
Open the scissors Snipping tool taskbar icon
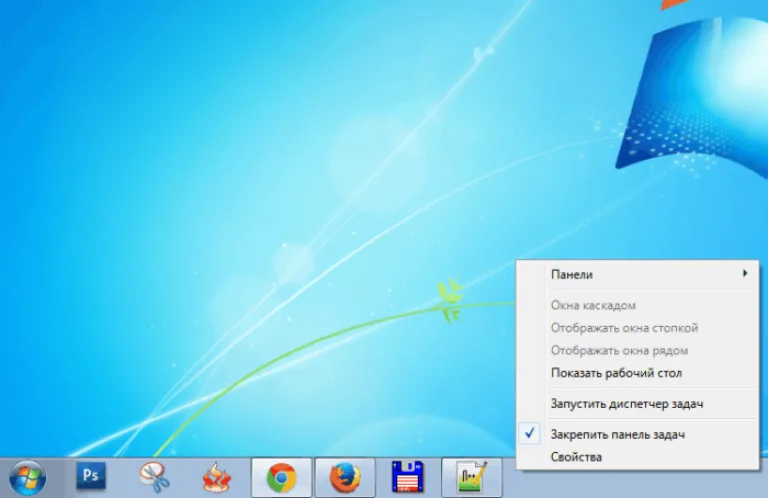point(154,477)
